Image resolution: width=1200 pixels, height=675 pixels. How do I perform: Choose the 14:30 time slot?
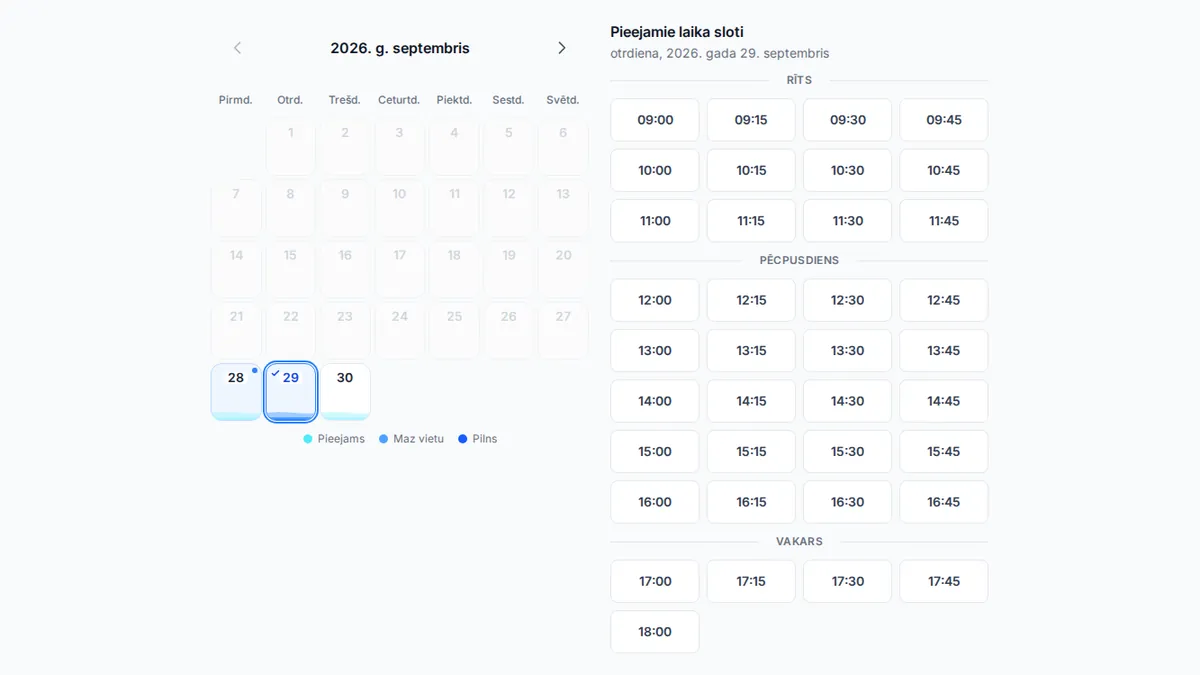pyautogui.click(x=847, y=401)
